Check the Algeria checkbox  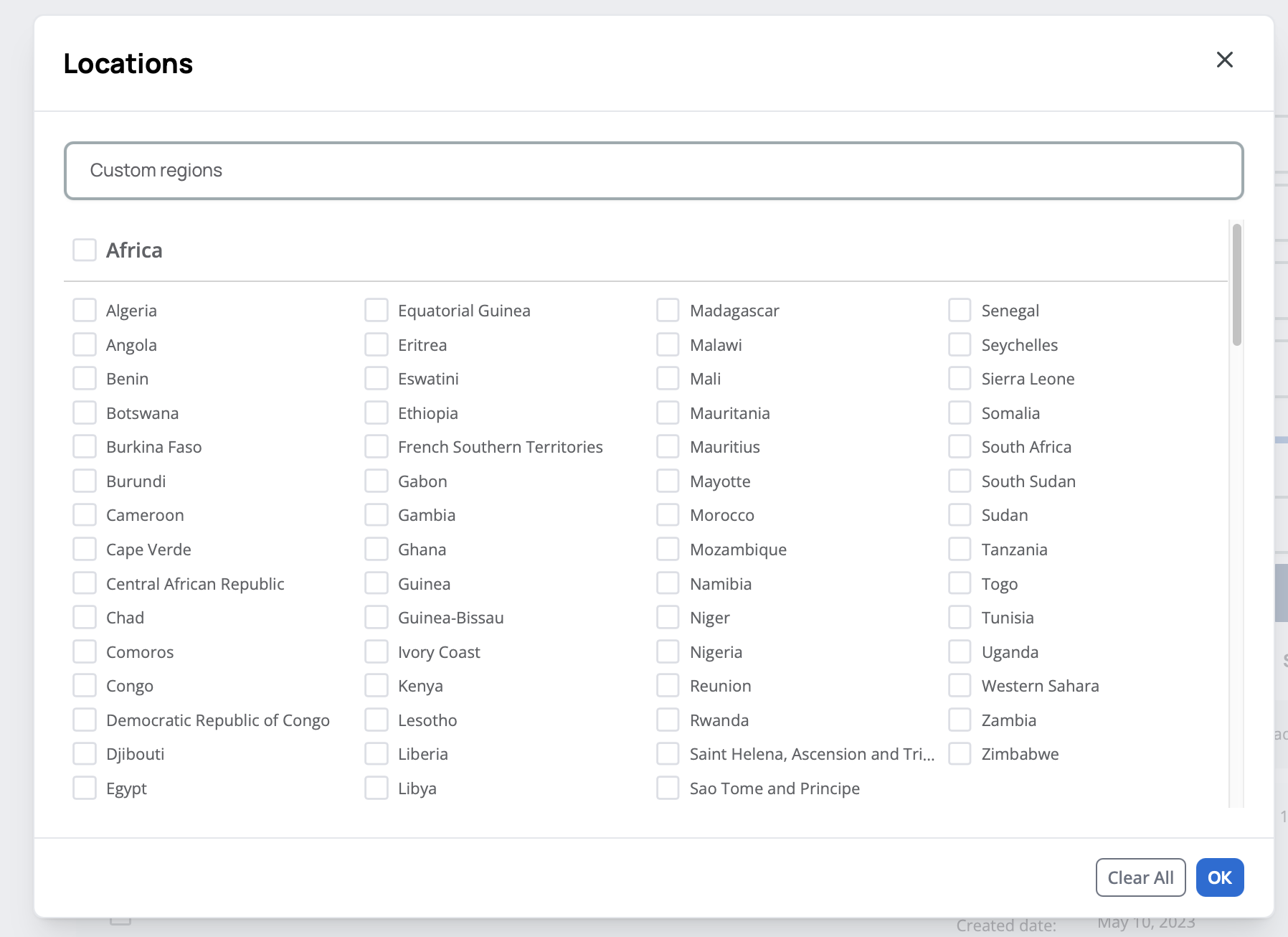click(x=85, y=311)
